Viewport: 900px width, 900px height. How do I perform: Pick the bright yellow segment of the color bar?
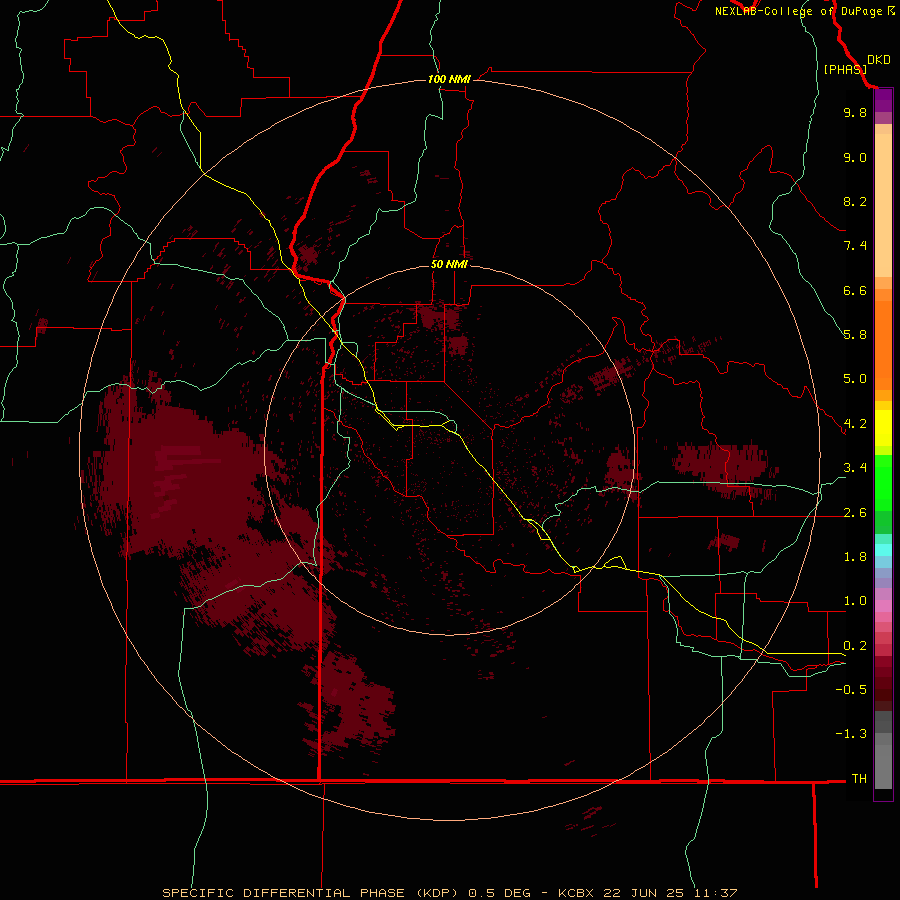883,428
